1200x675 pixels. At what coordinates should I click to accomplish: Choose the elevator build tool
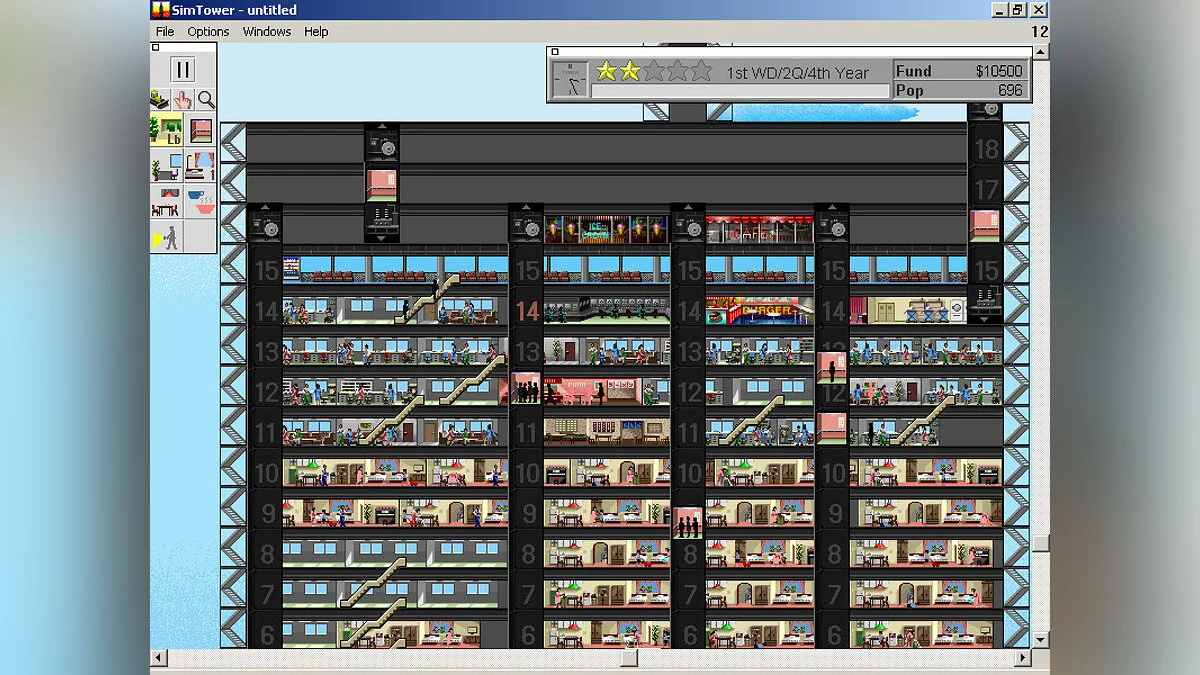coord(200,130)
